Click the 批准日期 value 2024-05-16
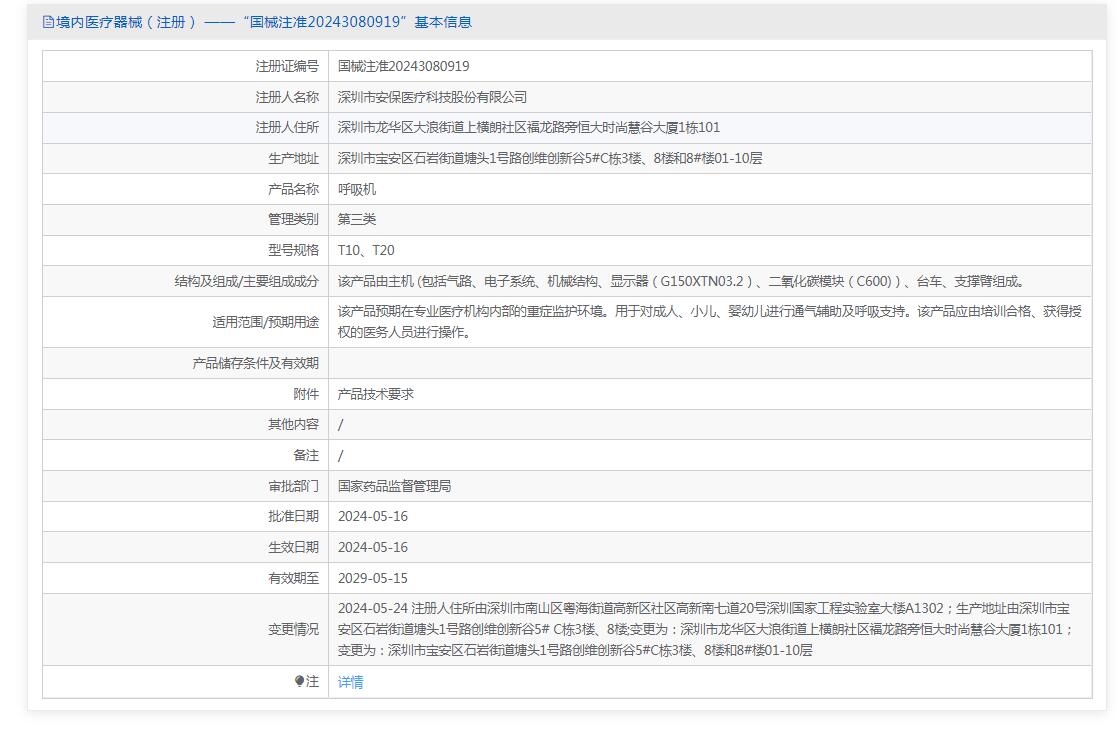The image size is (1120, 738). pos(373,516)
